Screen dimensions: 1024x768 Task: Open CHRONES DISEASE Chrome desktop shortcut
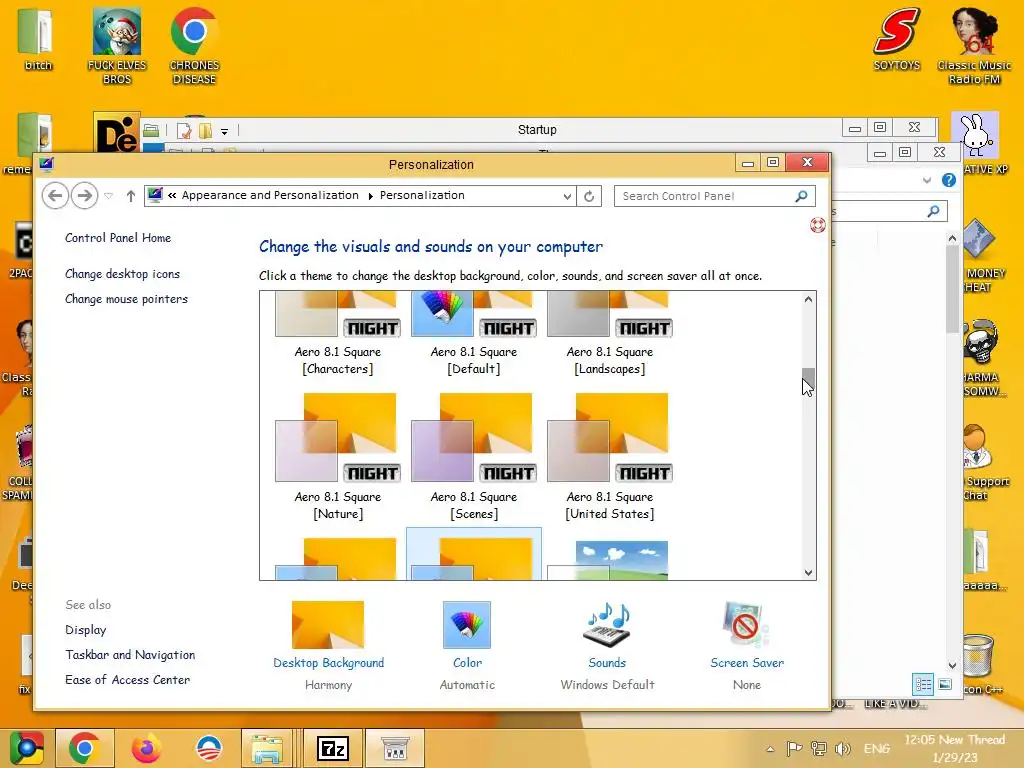pyautogui.click(x=194, y=46)
